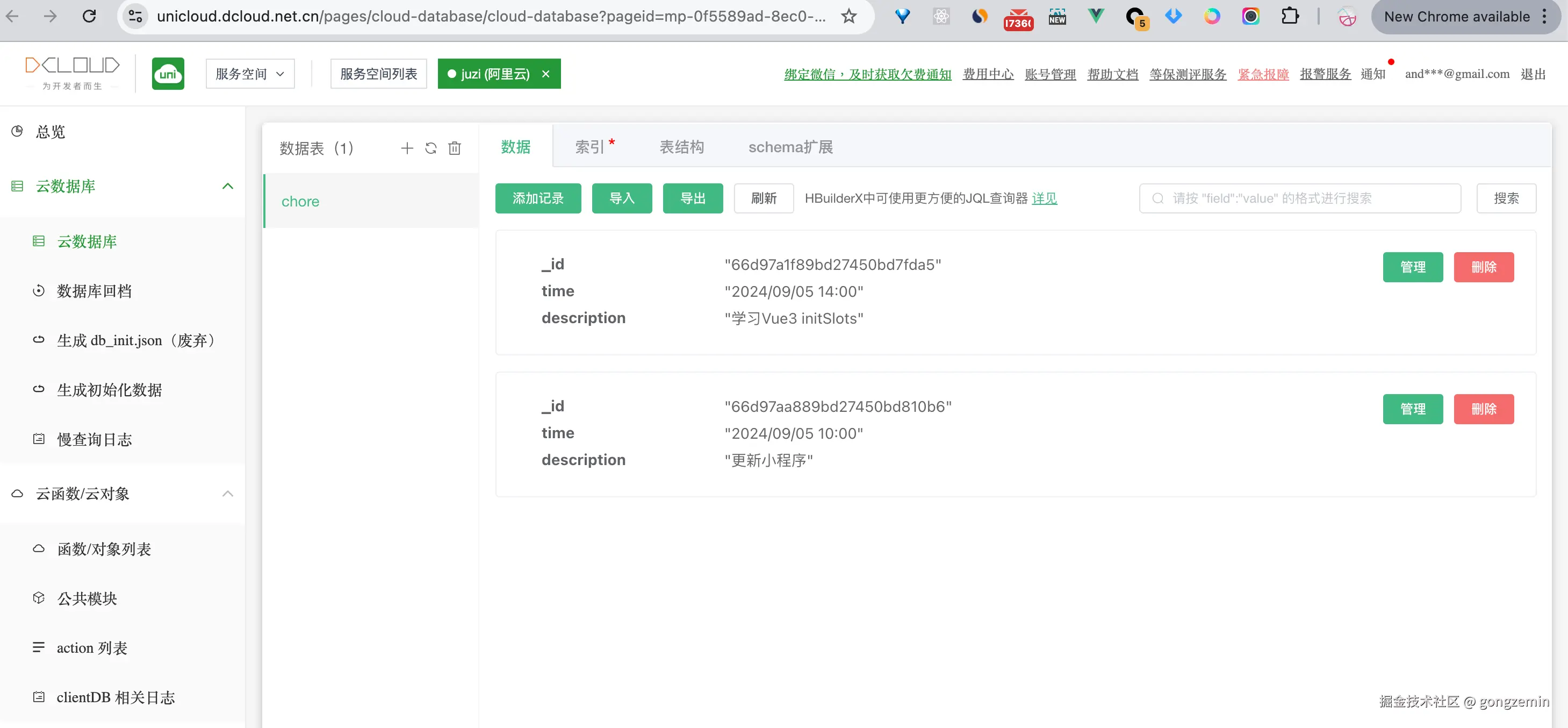Image resolution: width=1568 pixels, height=728 pixels.
Task: Click the 添加记录 button
Action: tap(537, 198)
